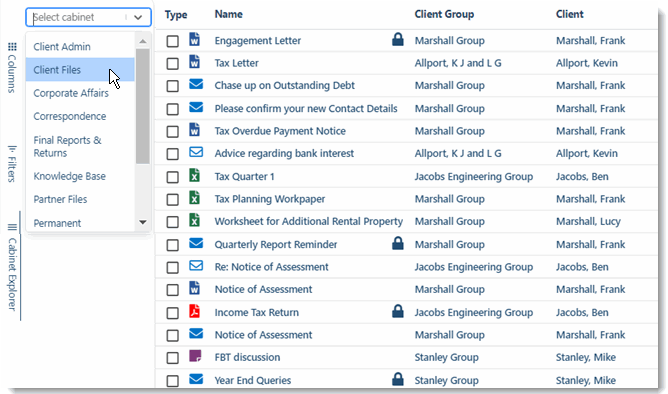Tick the FBT discussion checkbox
668x394 pixels.
coord(173,358)
